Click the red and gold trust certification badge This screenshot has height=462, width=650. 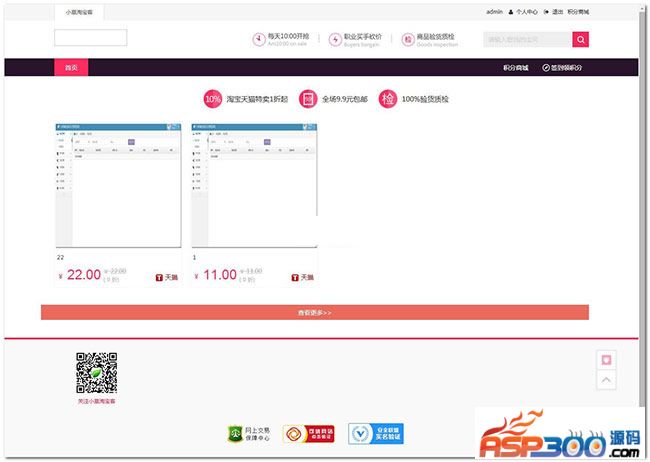point(309,434)
